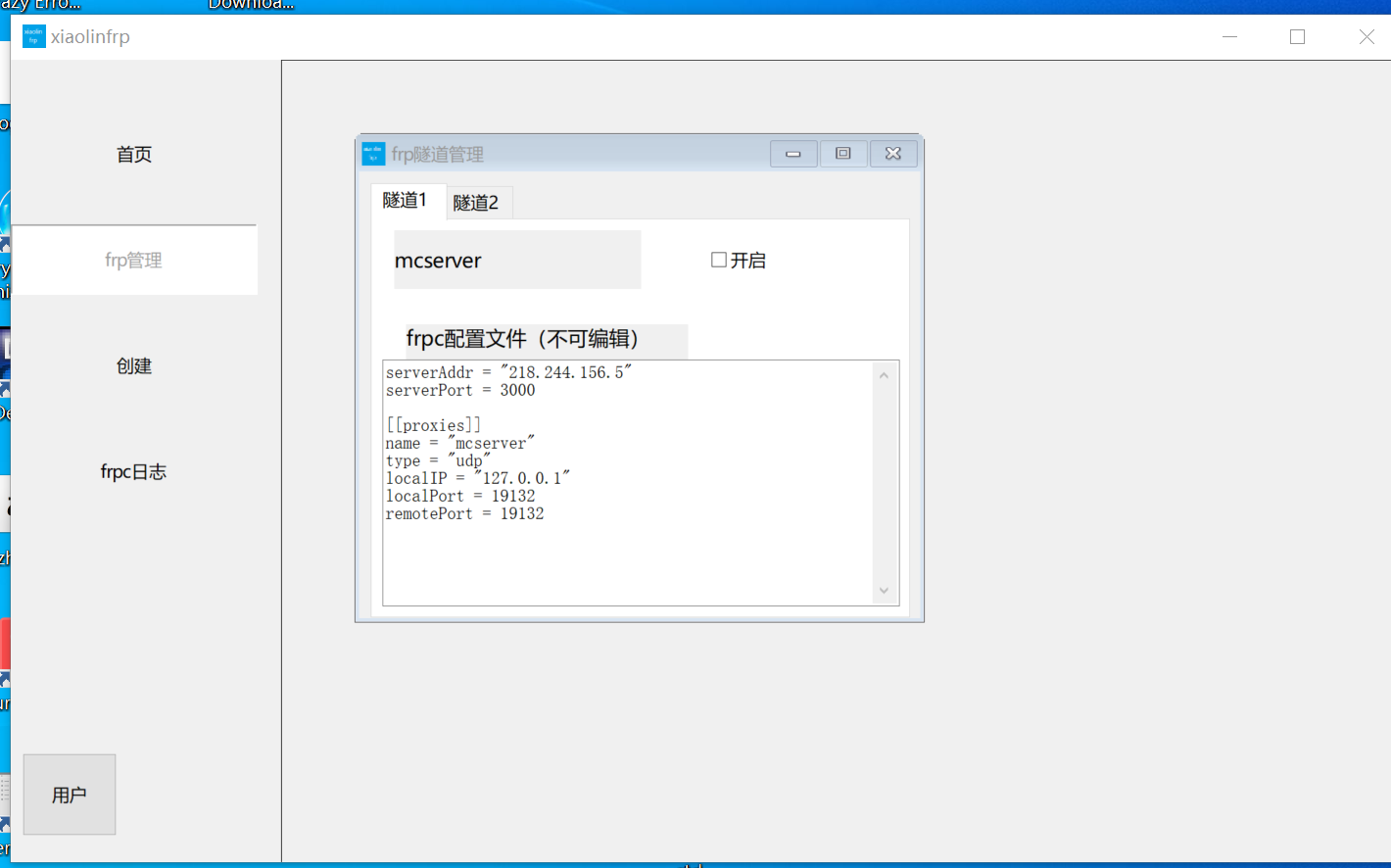Enable the 开启 checkbox for the mcserver tunnel
The width and height of the screenshot is (1391, 868).
pyautogui.click(x=717, y=260)
